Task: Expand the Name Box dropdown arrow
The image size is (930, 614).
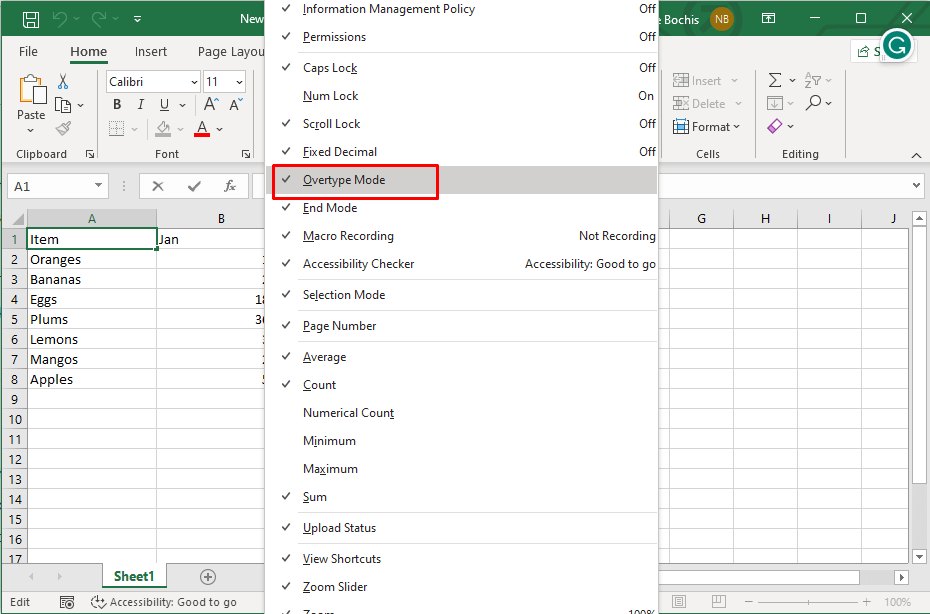Action: 98,186
